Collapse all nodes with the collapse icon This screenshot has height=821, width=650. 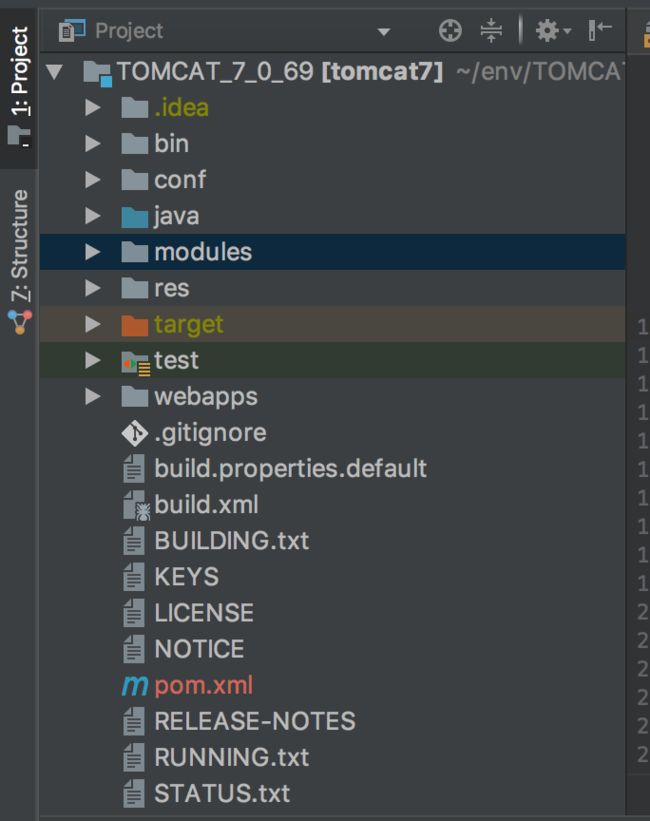pos(491,31)
